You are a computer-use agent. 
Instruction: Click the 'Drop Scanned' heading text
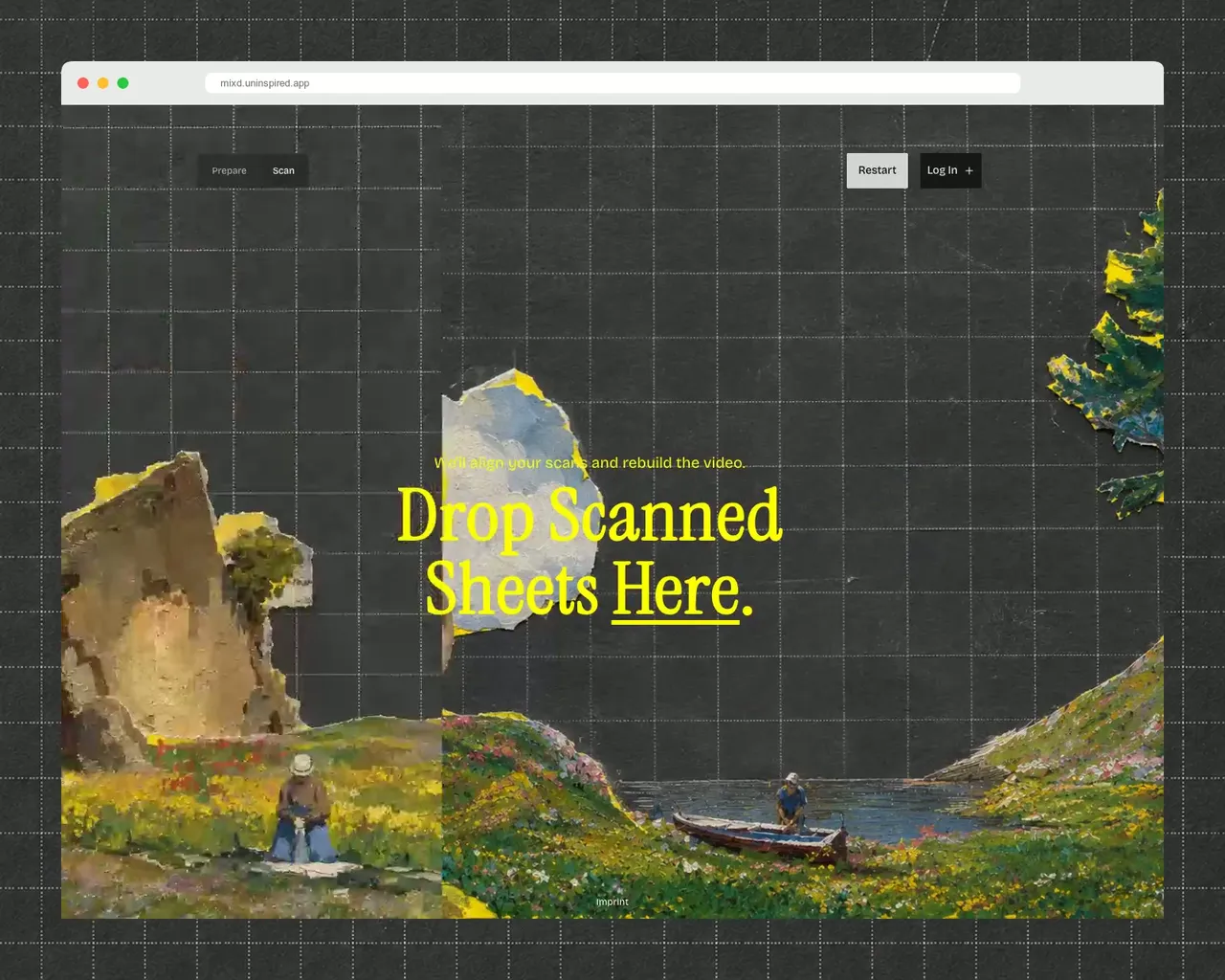(590, 517)
